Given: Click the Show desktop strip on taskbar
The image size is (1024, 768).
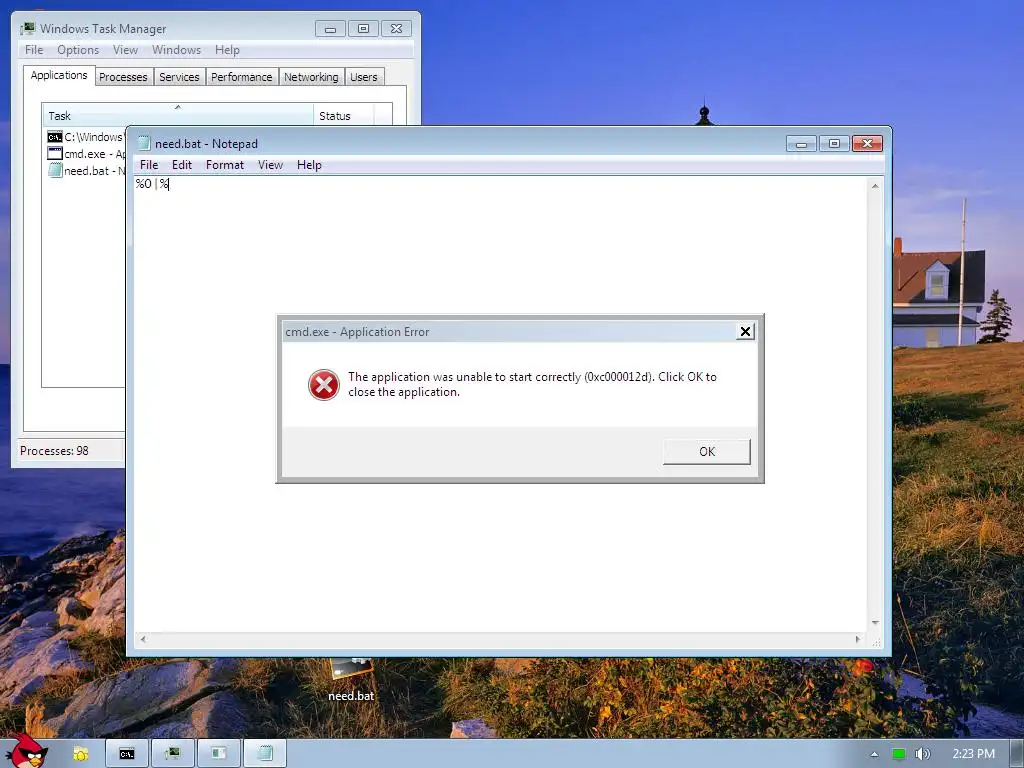Looking at the screenshot, I should (x=1017, y=754).
